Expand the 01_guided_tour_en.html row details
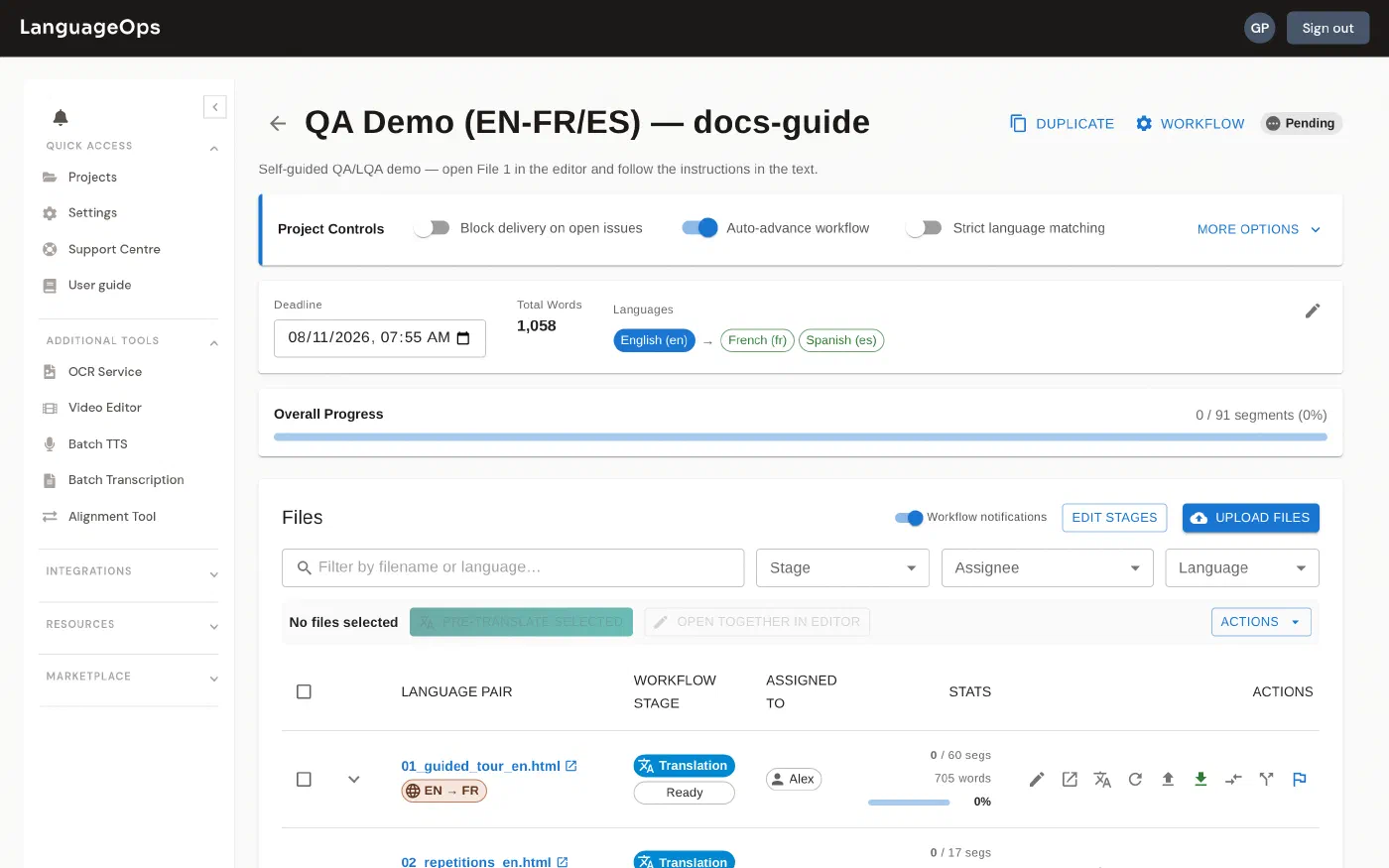This screenshot has width=1389, height=868. pyautogui.click(x=354, y=780)
